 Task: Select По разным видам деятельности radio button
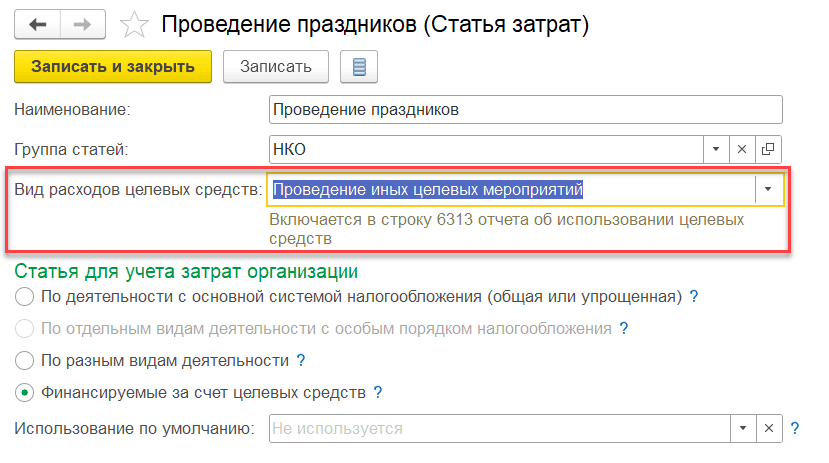click(x=24, y=360)
